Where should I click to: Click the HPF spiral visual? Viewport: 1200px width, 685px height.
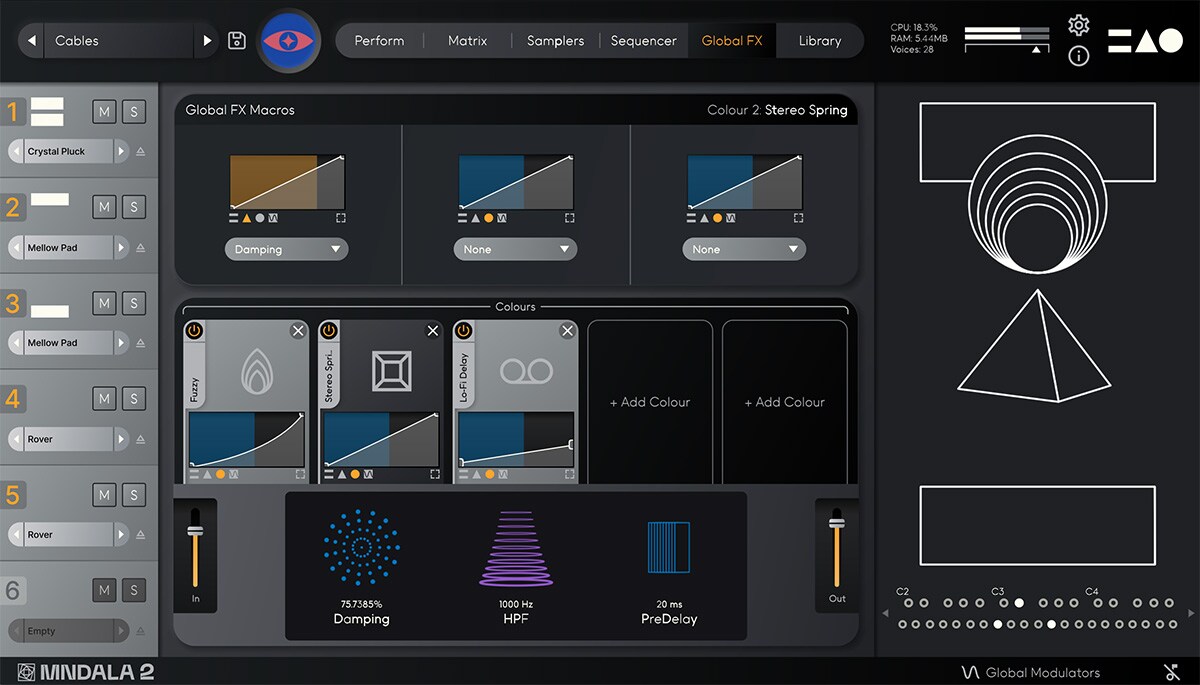tap(516, 547)
